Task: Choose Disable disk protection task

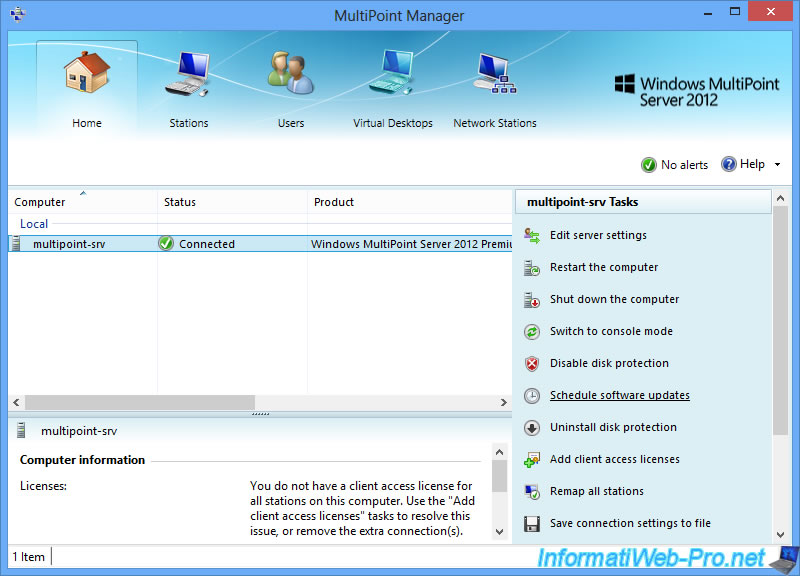Action: click(609, 363)
